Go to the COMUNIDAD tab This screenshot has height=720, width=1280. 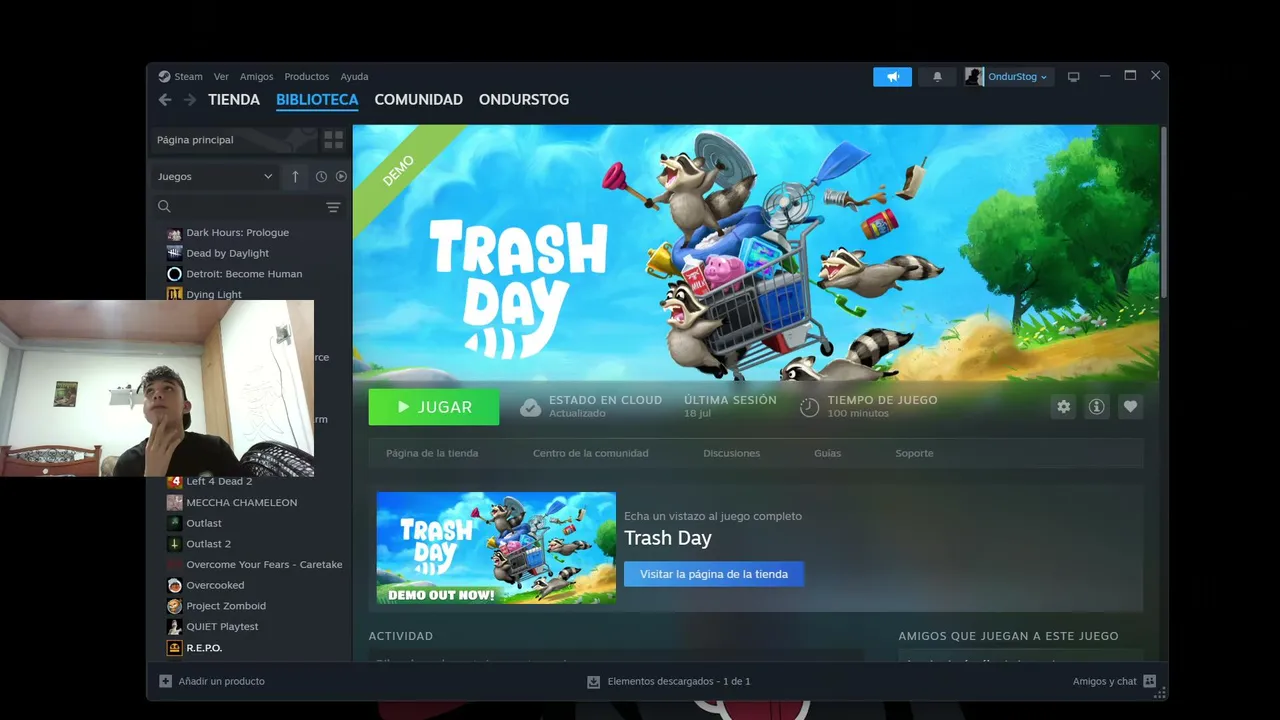[418, 100]
